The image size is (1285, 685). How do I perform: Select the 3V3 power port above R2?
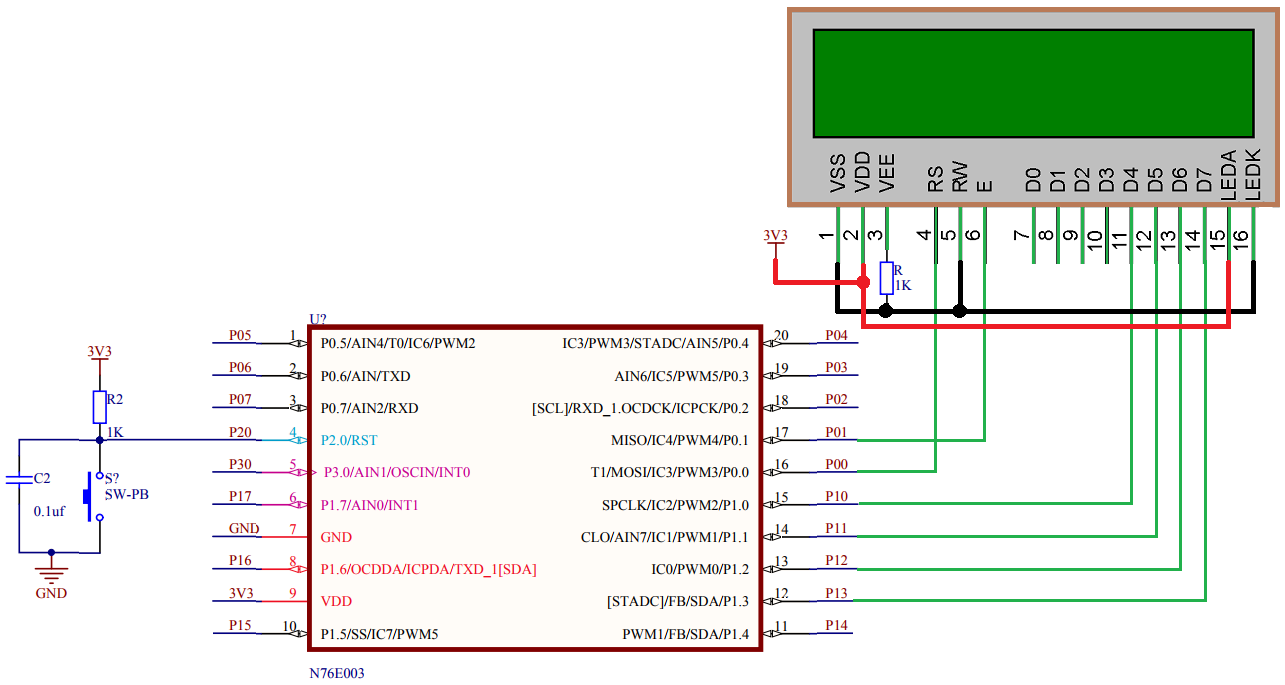(99, 352)
